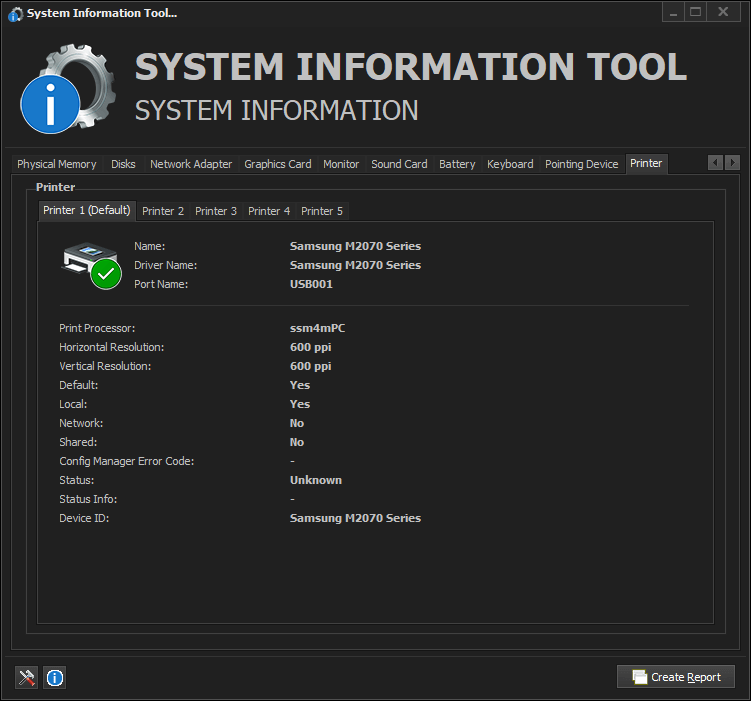The height and width of the screenshot is (701, 751).
Task: Select the Pointing Device tab
Action: (581, 164)
